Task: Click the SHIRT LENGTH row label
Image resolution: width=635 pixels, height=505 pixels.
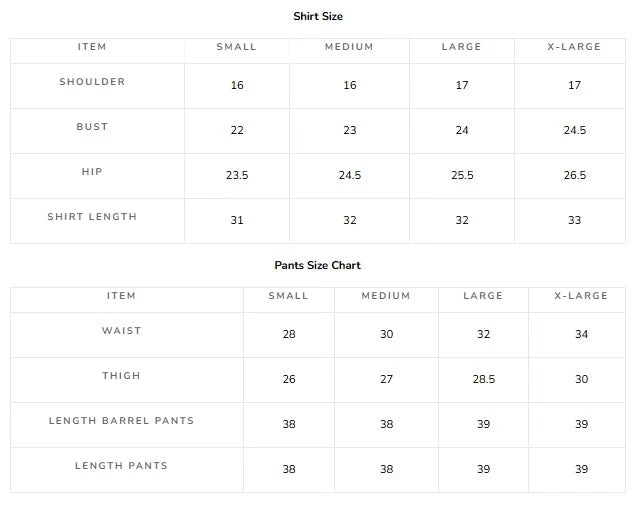Action: [92, 216]
